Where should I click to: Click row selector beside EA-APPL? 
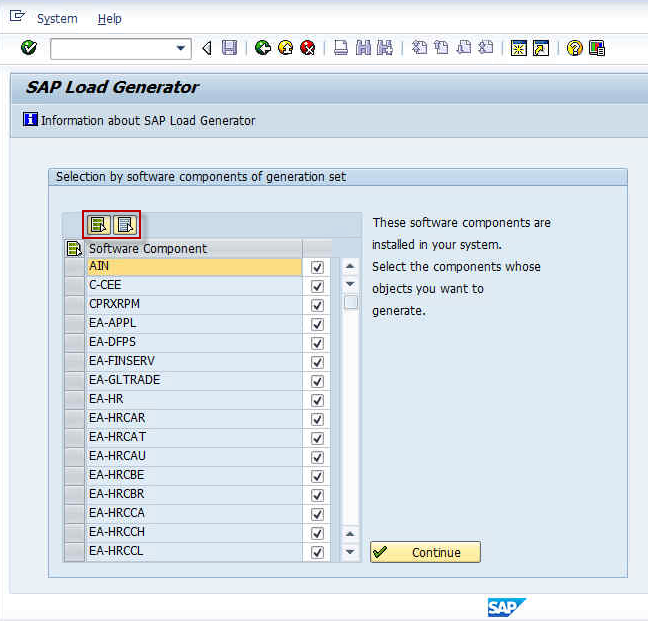click(75, 324)
